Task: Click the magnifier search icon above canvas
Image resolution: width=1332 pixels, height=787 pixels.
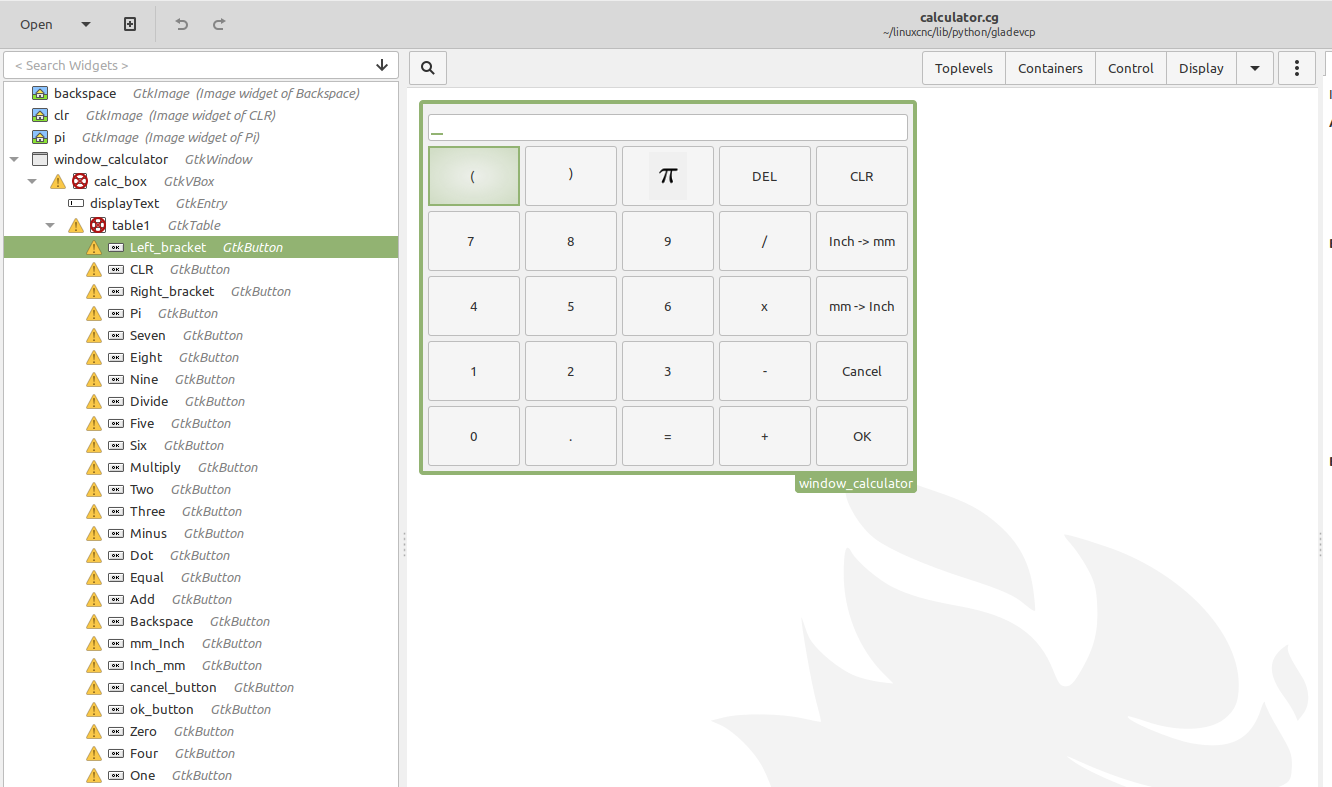Action: pos(428,68)
